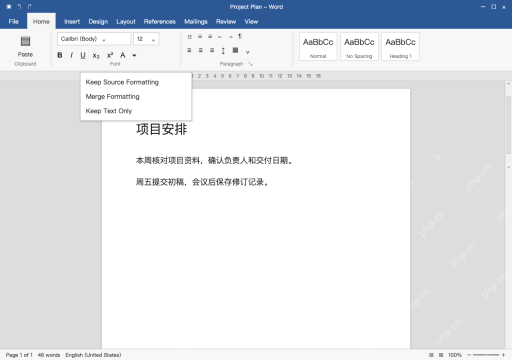Switch to the References tab
This screenshot has height=360, width=512.
160,22
